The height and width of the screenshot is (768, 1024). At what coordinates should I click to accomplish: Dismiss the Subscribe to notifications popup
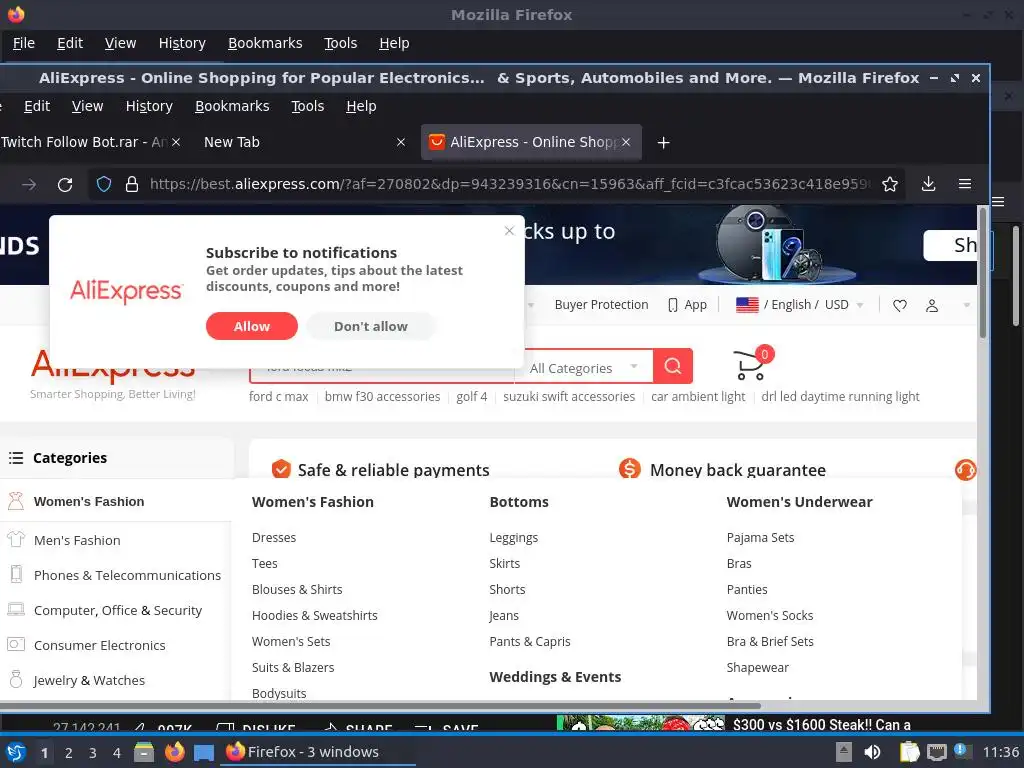(x=509, y=231)
